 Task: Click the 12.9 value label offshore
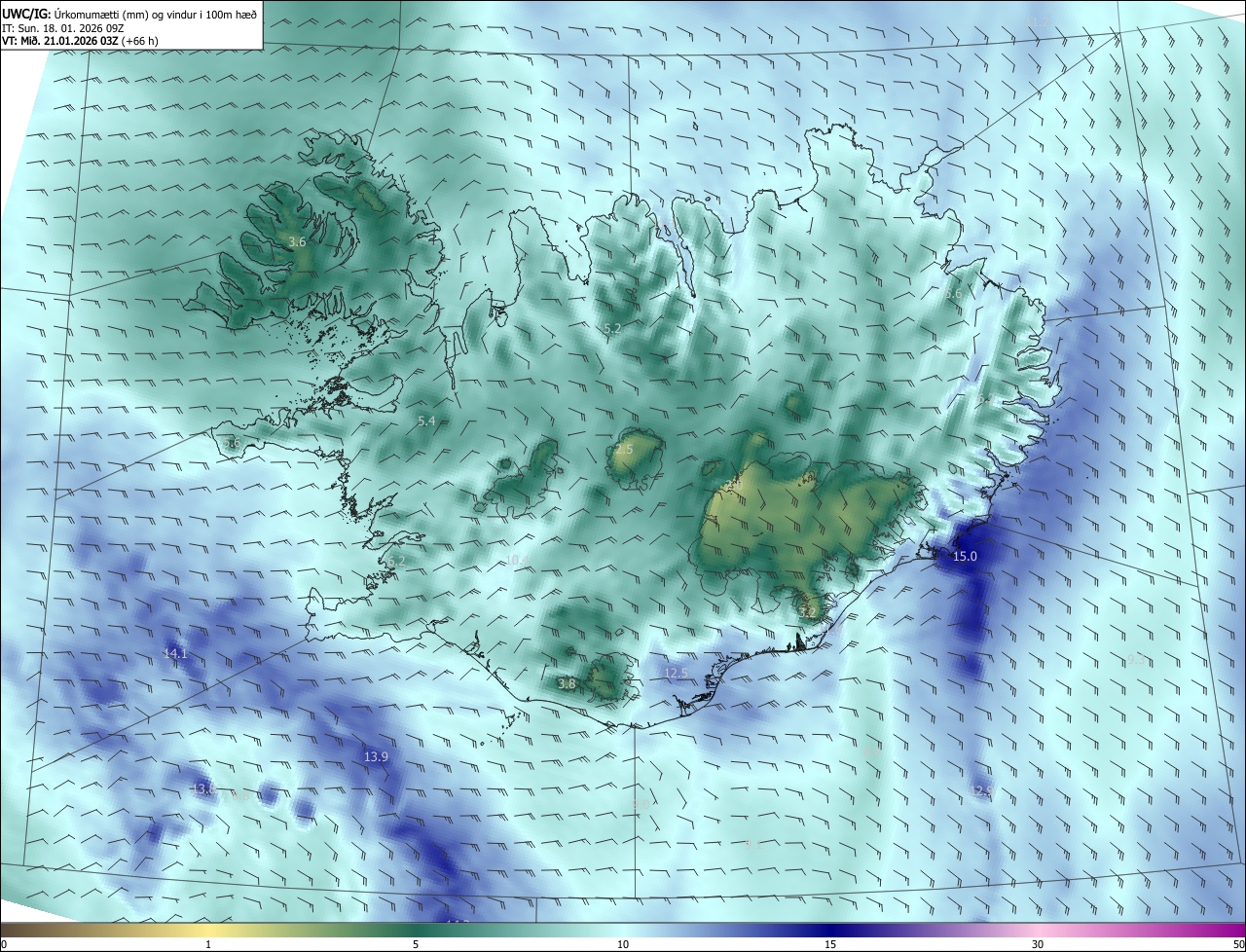click(x=981, y=790)
